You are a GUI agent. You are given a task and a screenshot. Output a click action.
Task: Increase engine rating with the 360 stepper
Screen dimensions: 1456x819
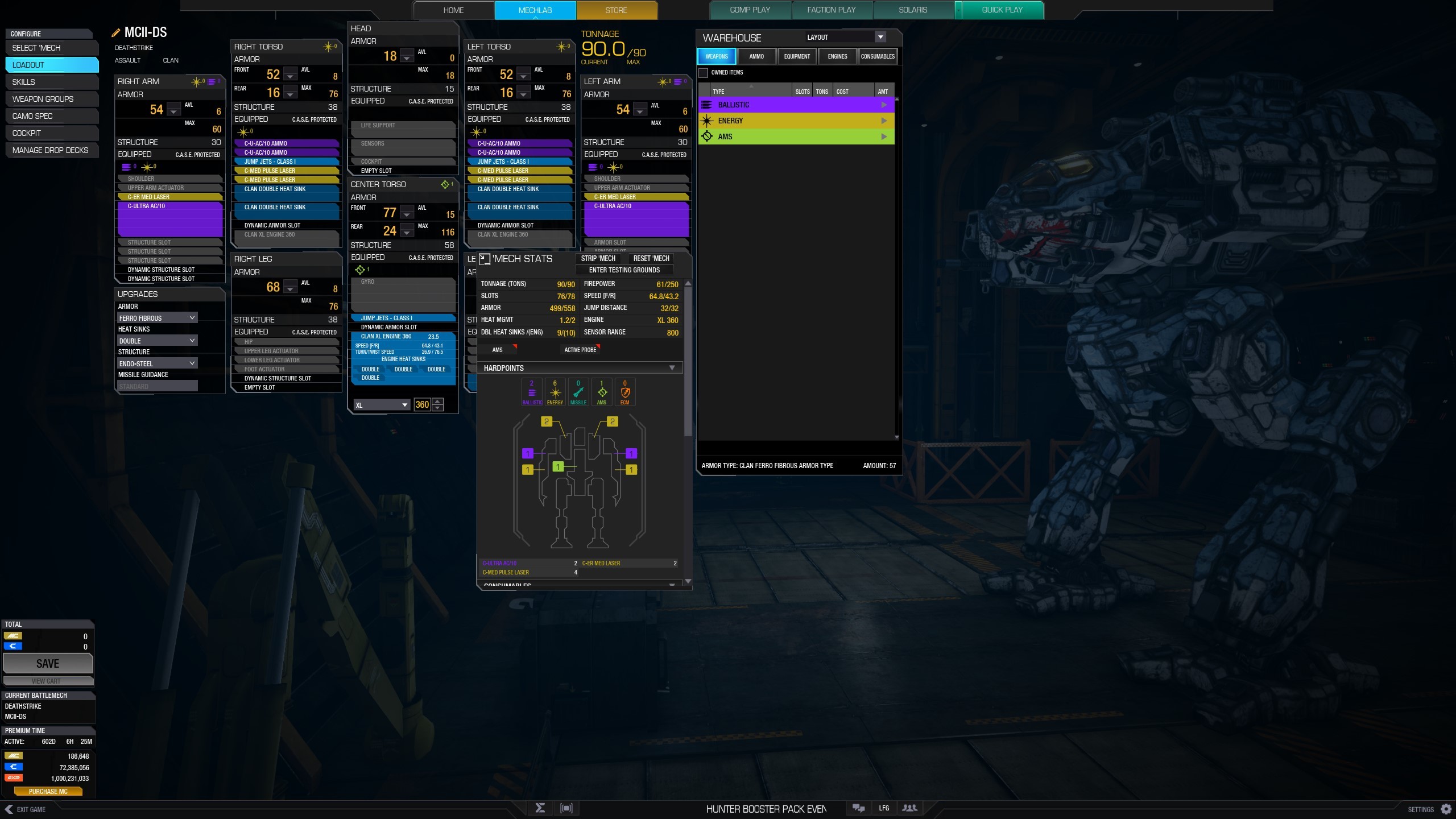[x=437, y=402]
